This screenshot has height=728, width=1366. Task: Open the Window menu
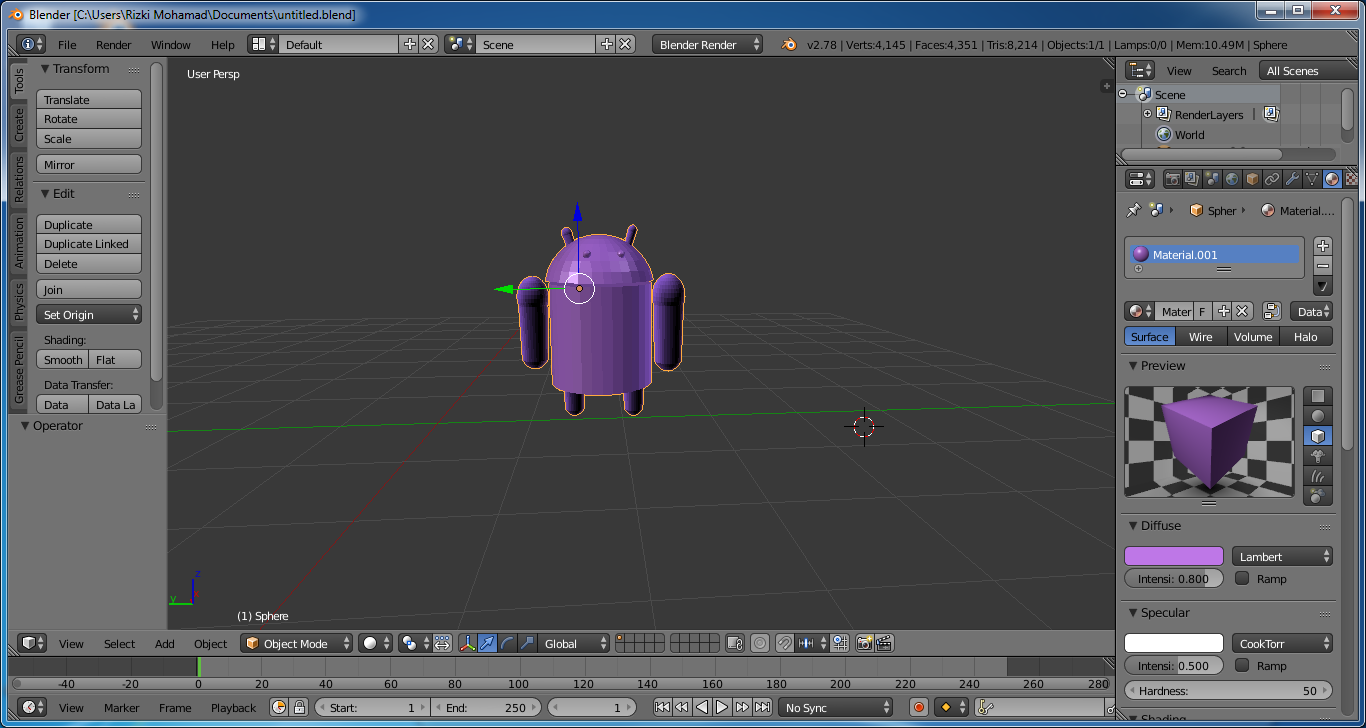pyautogui.click(x=171, y=44)
